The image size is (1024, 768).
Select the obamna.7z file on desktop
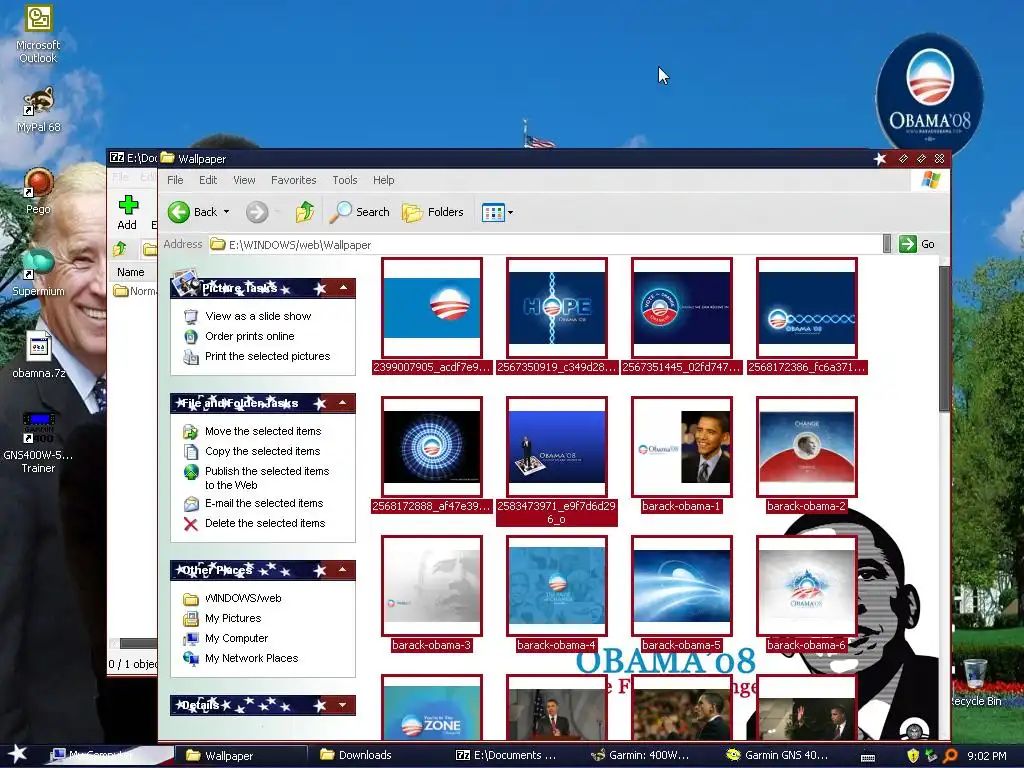[x=38, y=356]
